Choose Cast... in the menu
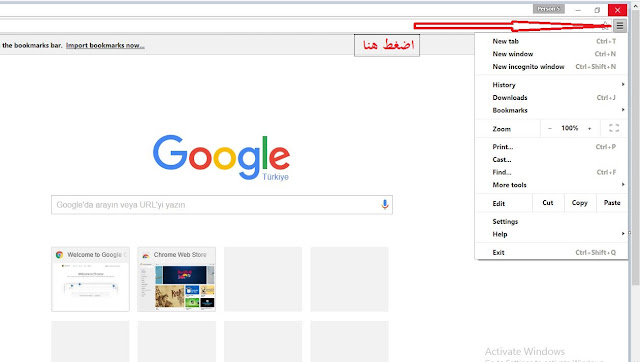640x362 pixels. pyautogui.click(x=551, y=160)
